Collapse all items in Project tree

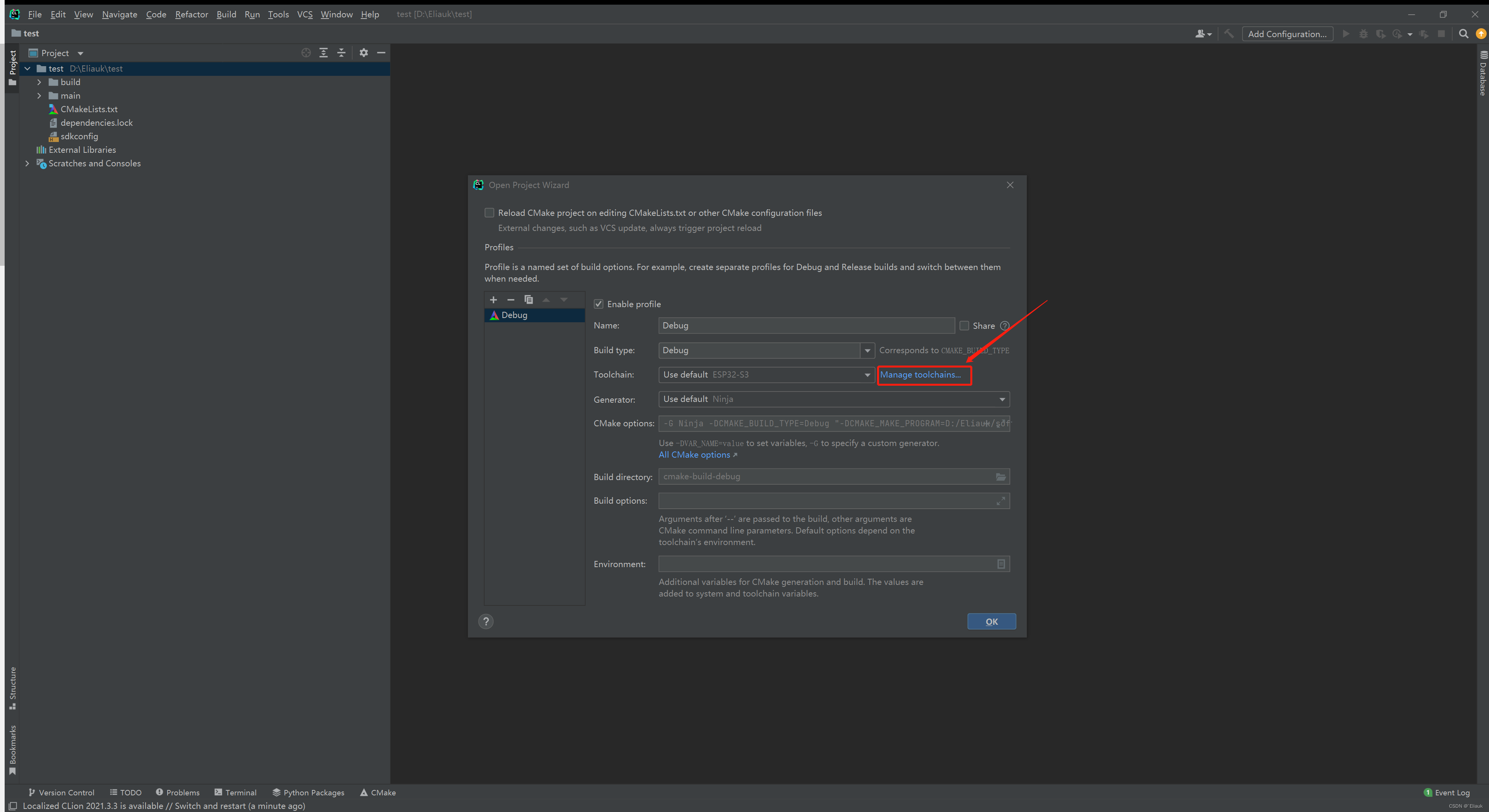click(x=341, y=53)
